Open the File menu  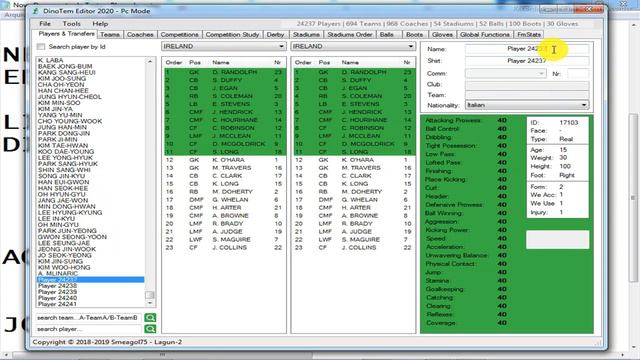[45, 24]
